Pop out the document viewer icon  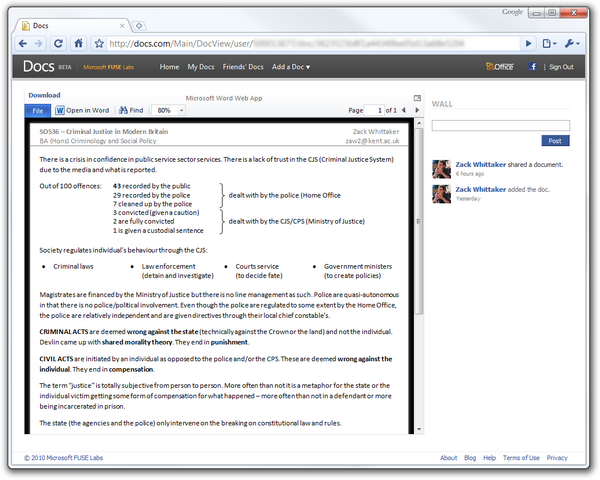point(417,98)
